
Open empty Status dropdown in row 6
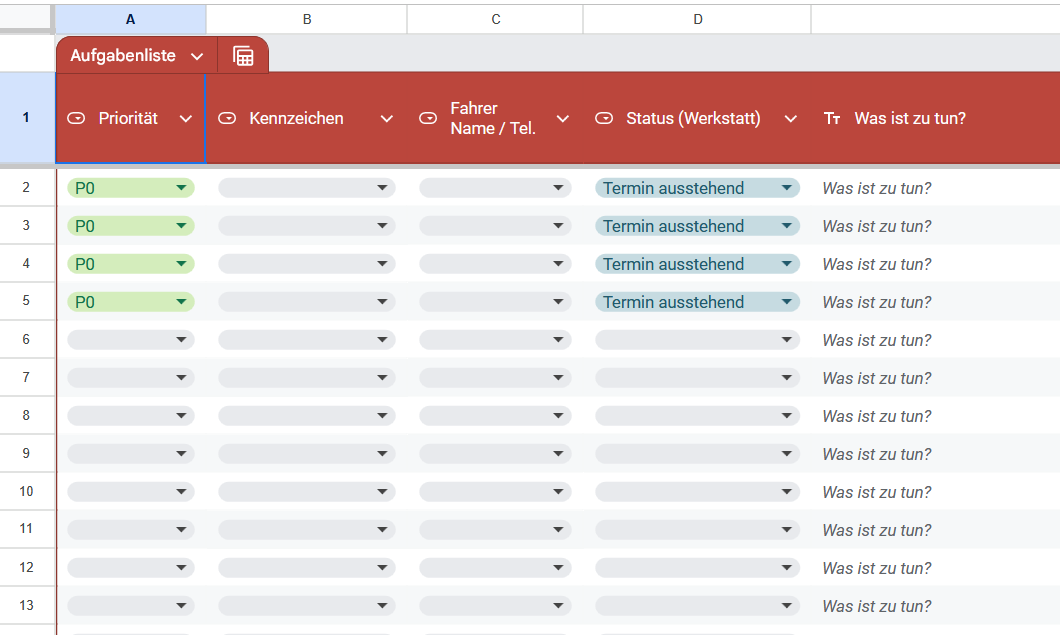[697, 339]
